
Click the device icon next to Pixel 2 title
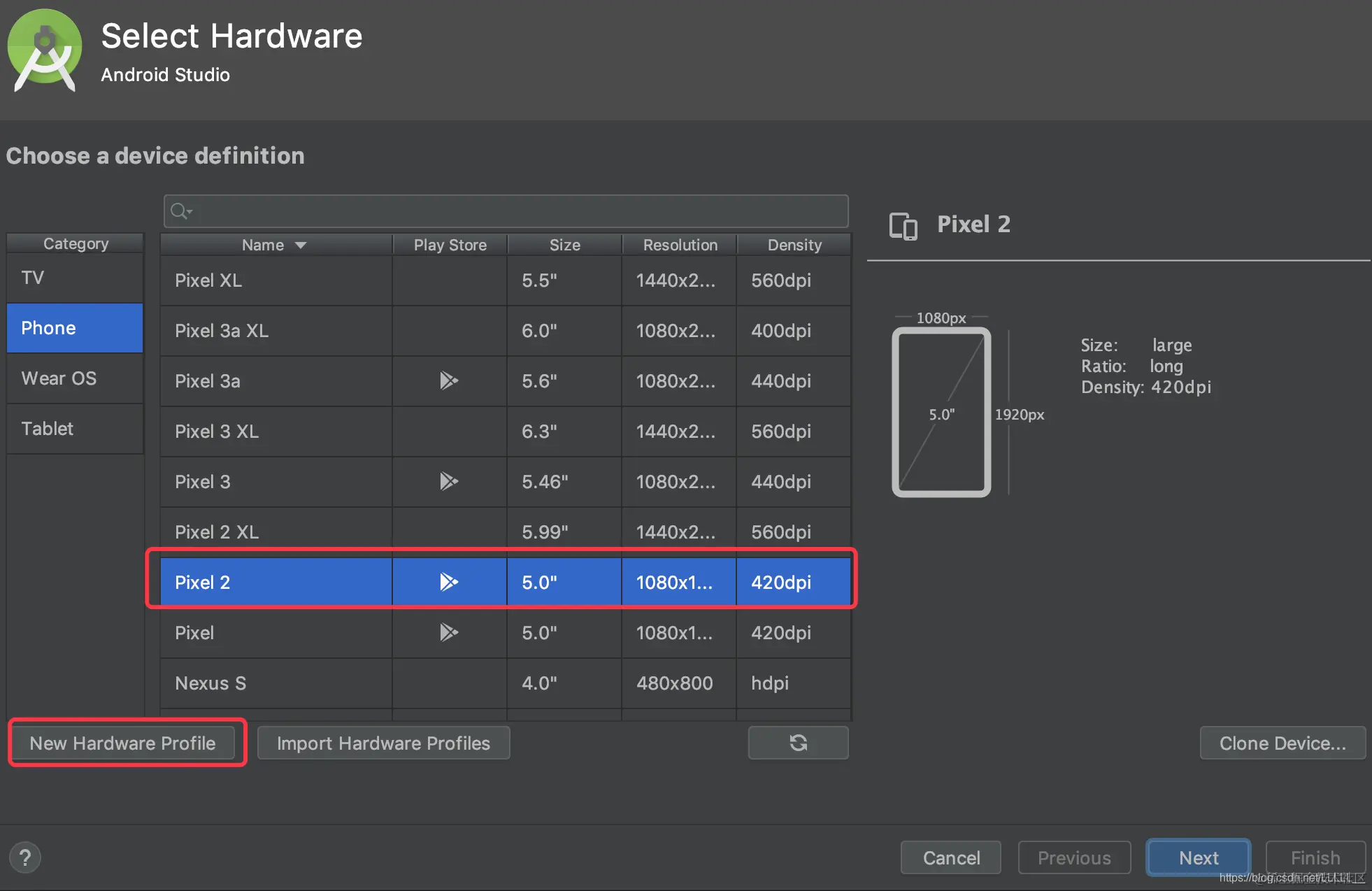[903, 226]
